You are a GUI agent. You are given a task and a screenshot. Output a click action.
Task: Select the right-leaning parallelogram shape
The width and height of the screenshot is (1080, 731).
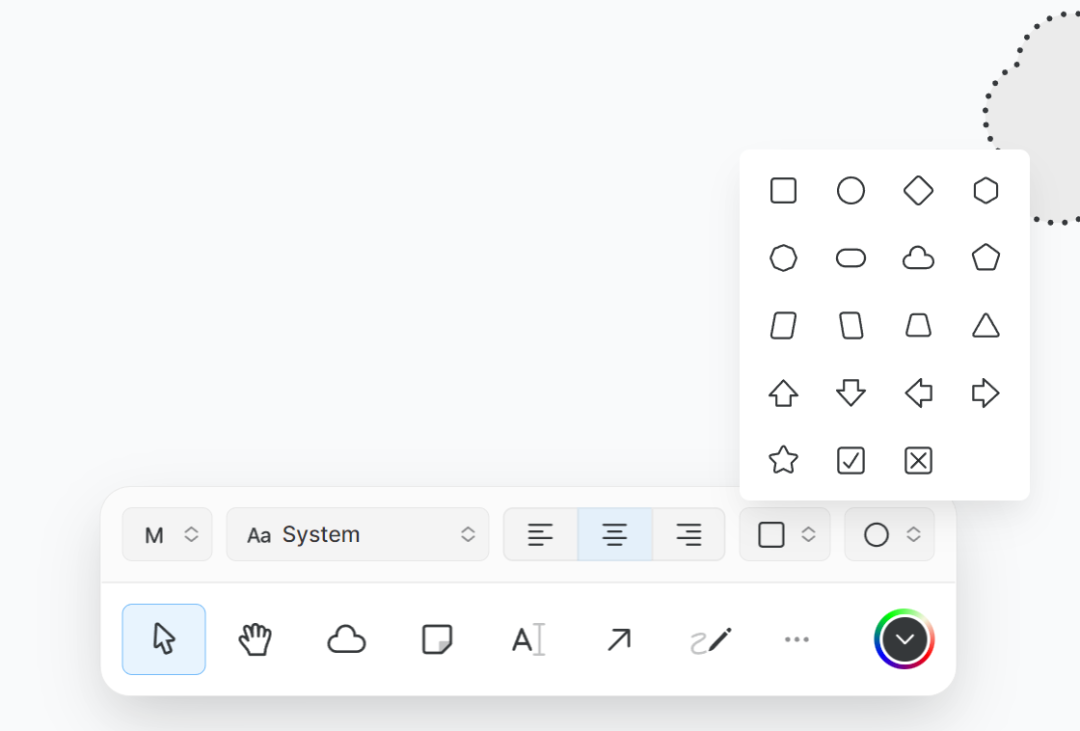coord(783,326)
